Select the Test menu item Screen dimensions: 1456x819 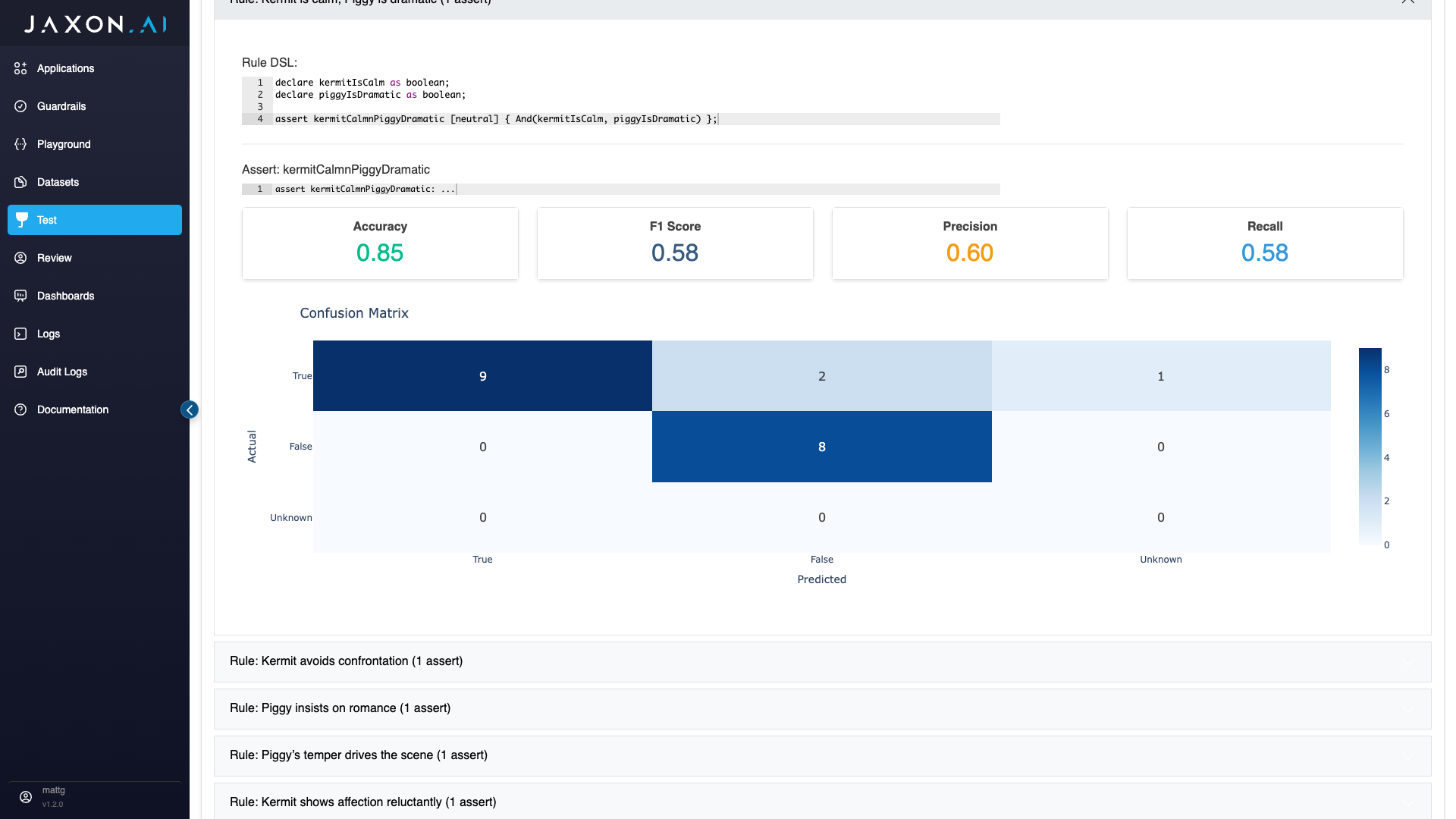95,220
